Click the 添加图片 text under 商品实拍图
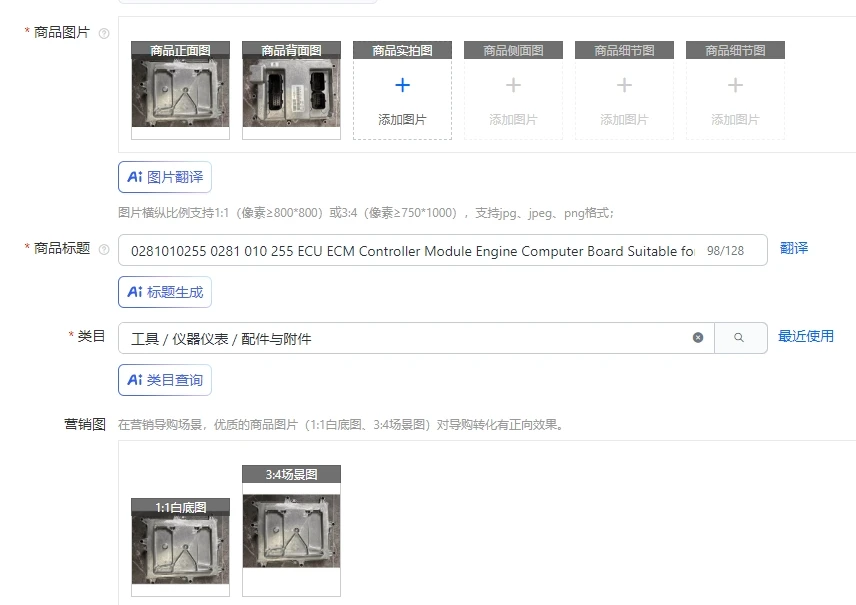The image size is (856, 605). [x=402, y=120]
